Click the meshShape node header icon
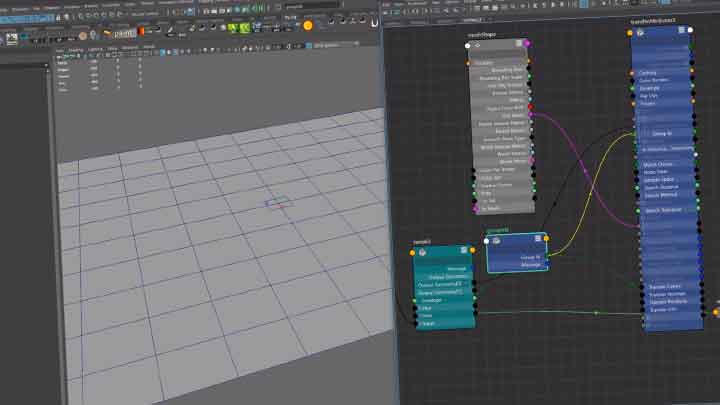720x405 pixels. coord(476,44)
